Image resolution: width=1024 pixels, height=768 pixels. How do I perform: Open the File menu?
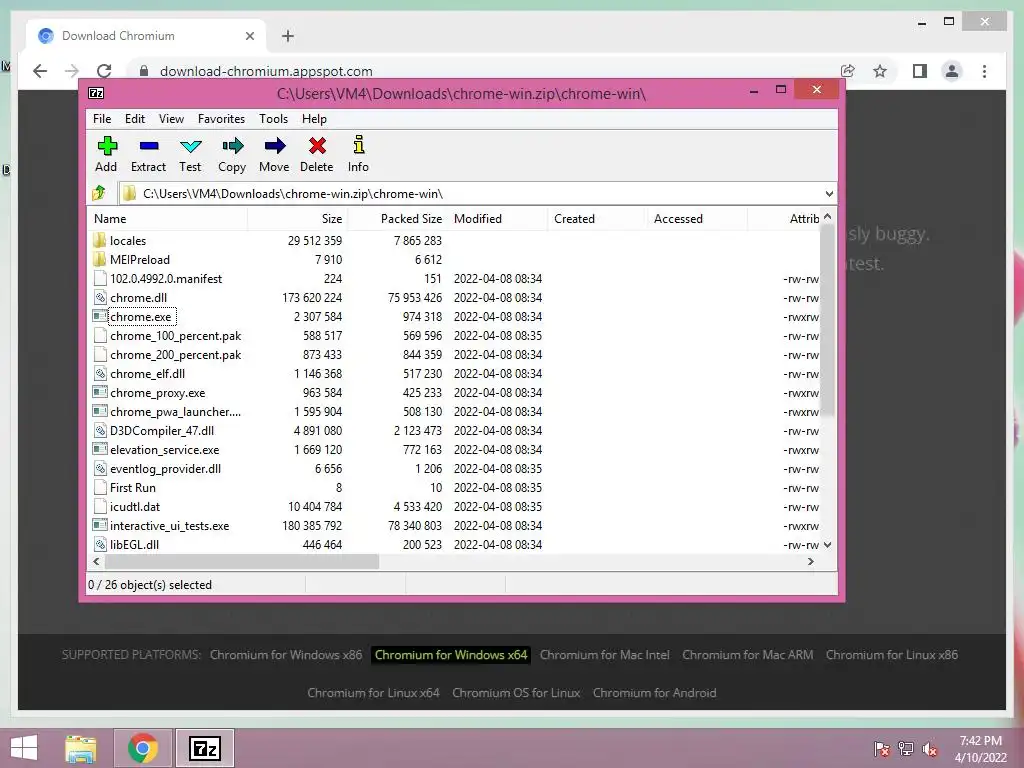102,119
